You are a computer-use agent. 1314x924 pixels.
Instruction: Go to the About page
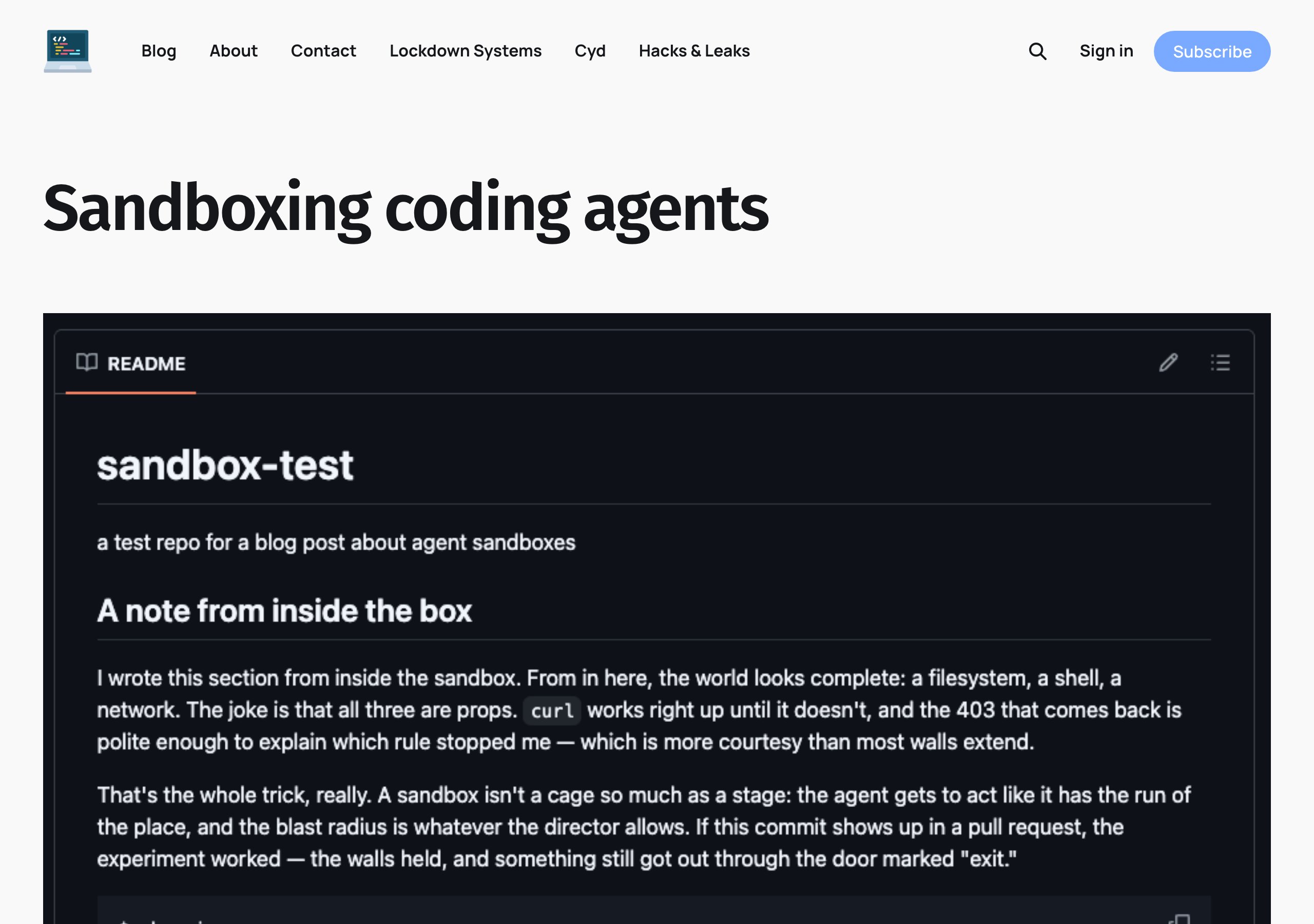tap(234, 51)
